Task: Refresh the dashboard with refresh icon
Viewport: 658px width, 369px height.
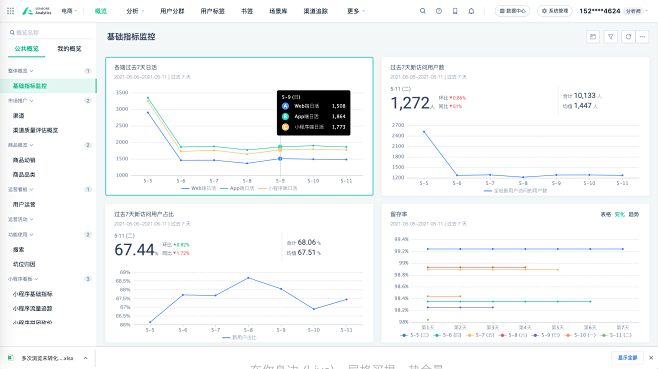Action: click(x=628, y=37)
